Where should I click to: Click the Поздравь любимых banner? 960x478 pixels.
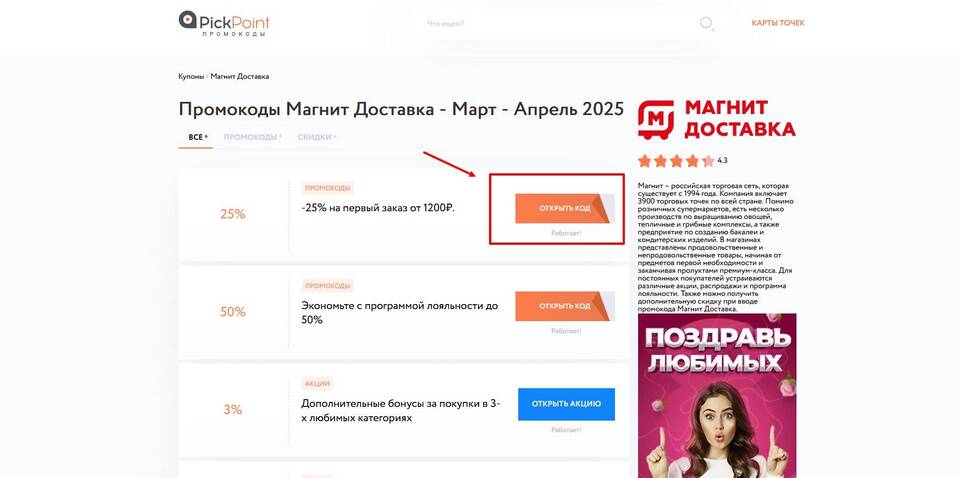click(x=717, y=395)
